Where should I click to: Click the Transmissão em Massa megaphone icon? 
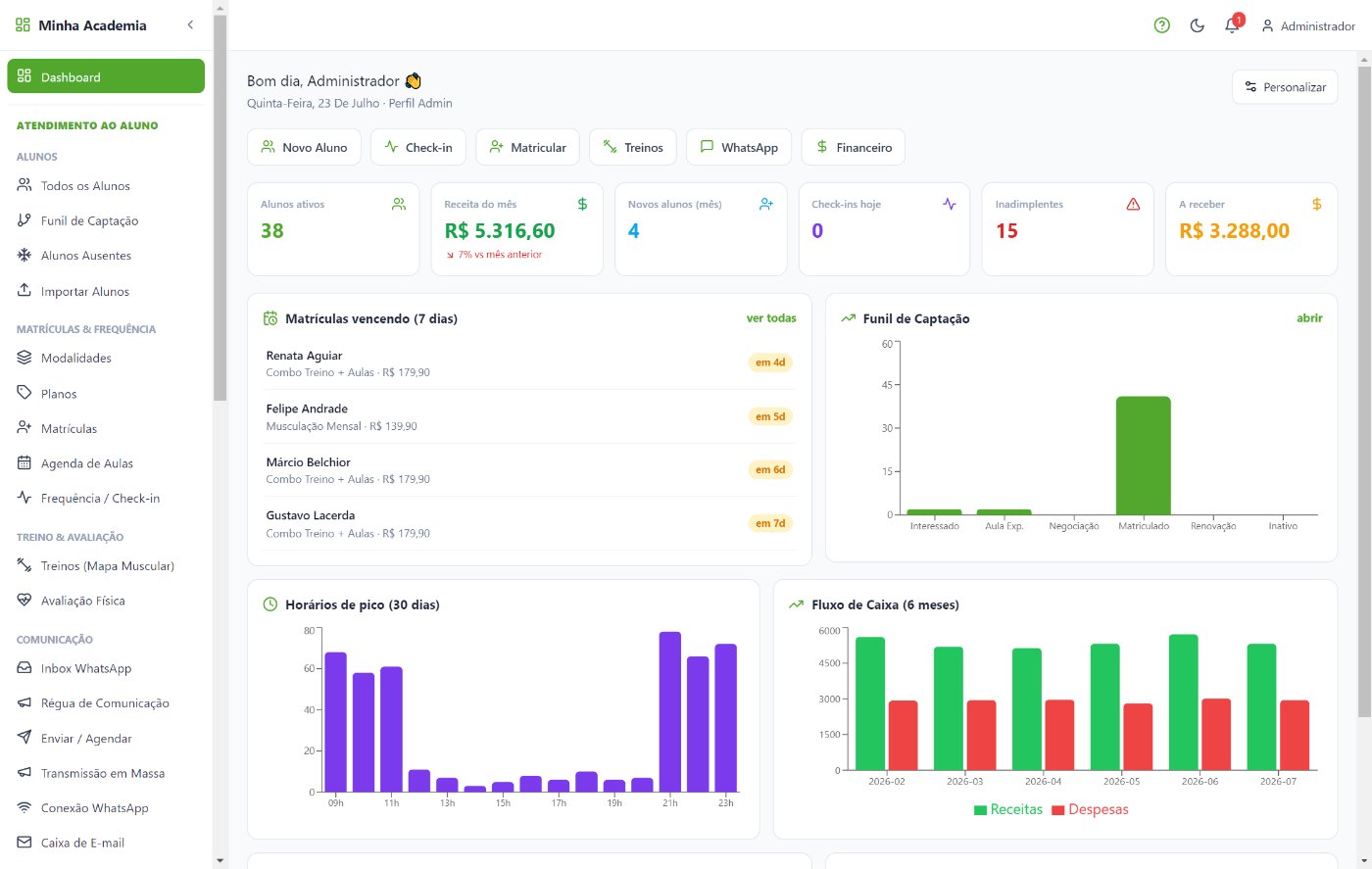tap(24, 773)
